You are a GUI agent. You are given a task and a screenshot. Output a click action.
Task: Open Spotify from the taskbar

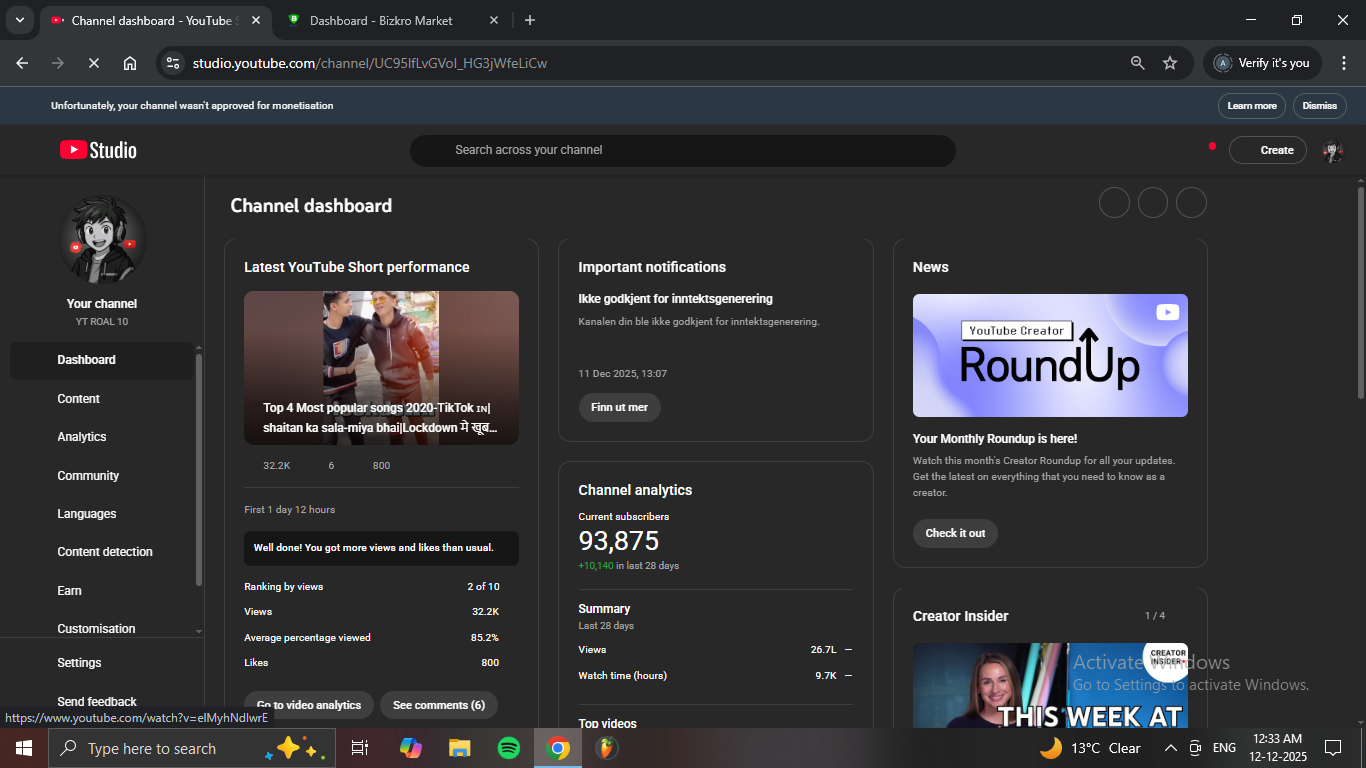(508, 748)
